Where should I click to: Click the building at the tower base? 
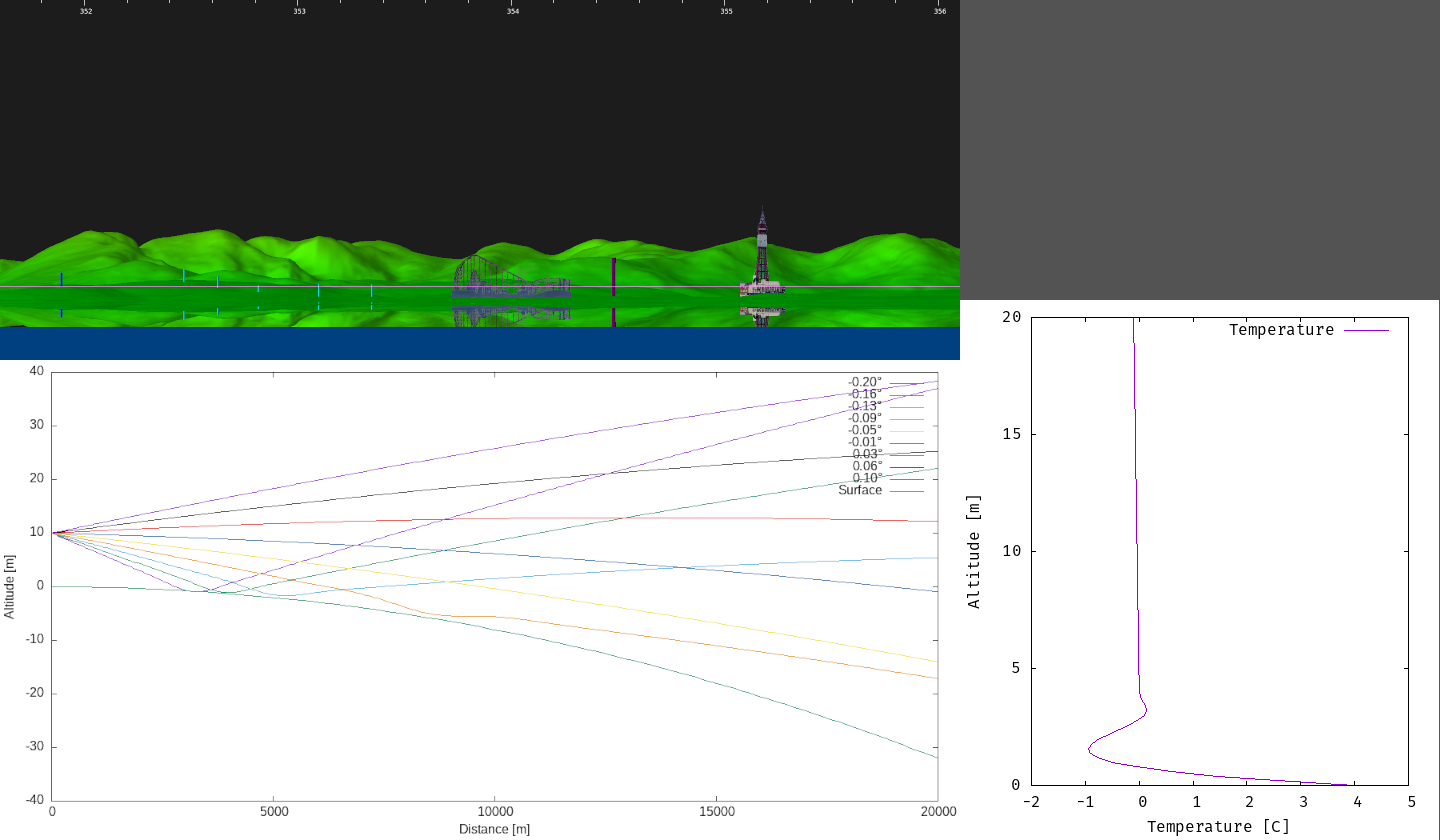(762, 289)
